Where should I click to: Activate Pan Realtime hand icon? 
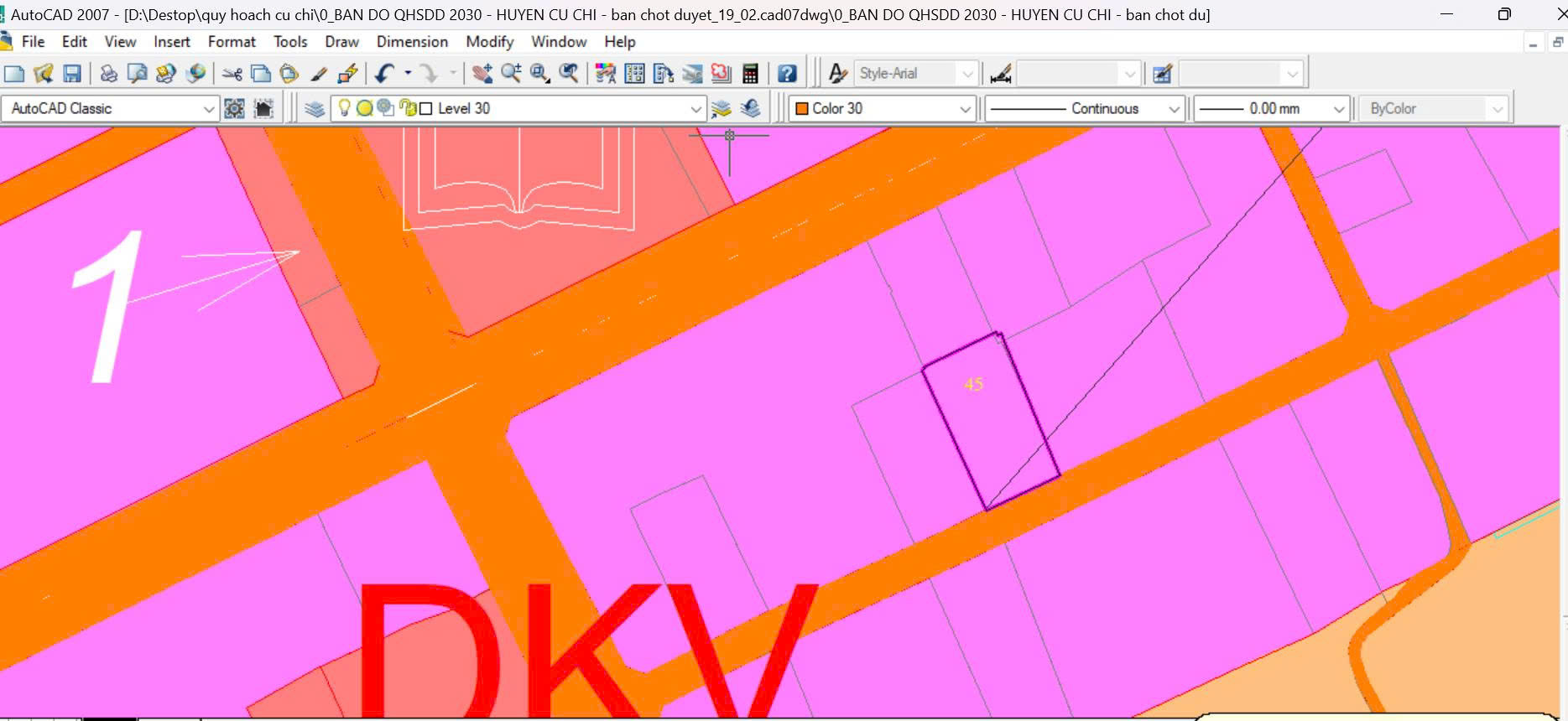click(482, 74)
